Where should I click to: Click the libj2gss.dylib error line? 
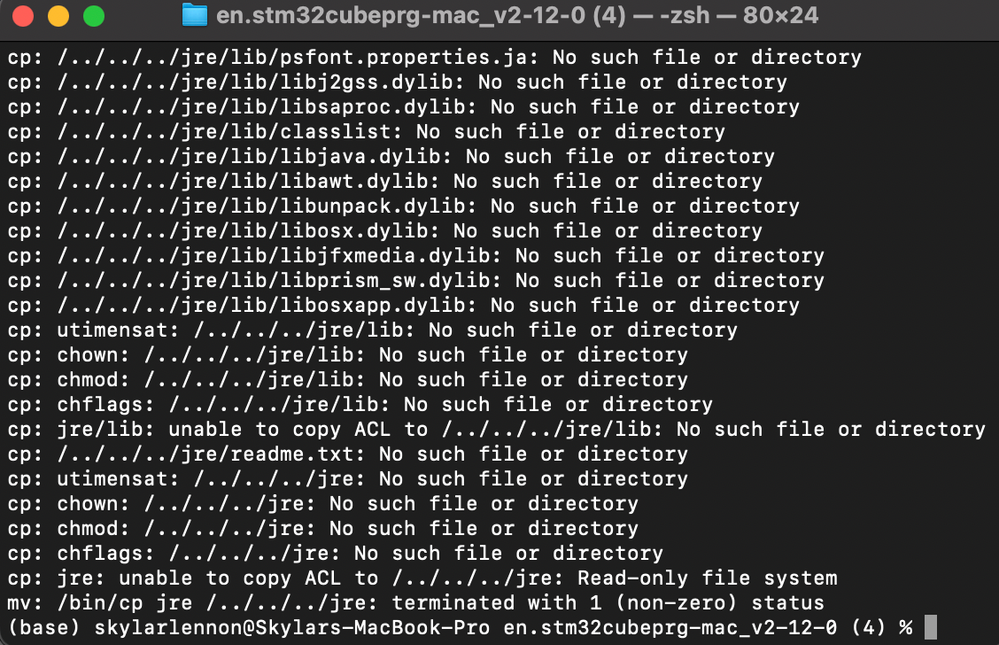click(398, 82)
